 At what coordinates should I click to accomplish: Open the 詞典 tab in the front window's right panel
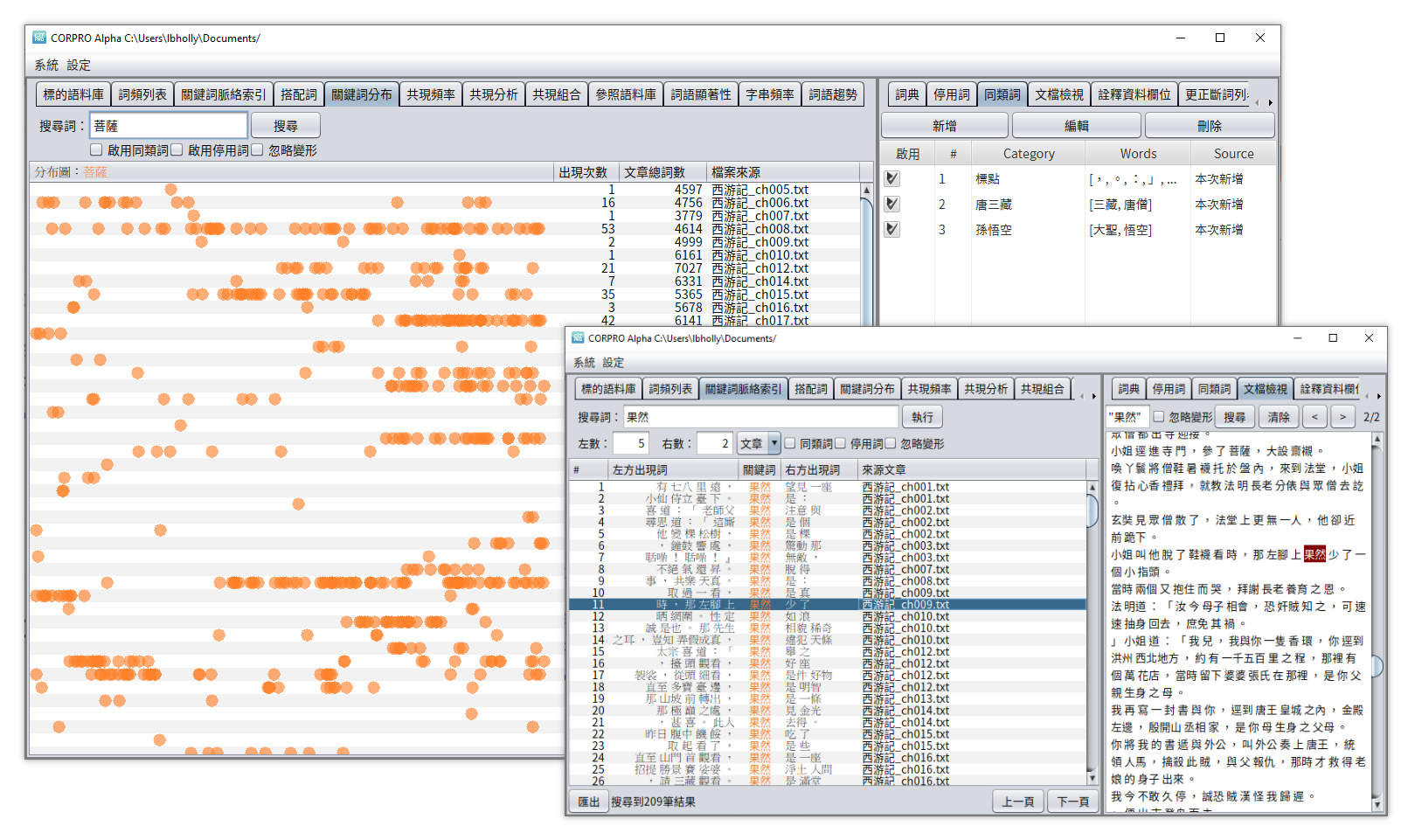(x=1129, y=389)
